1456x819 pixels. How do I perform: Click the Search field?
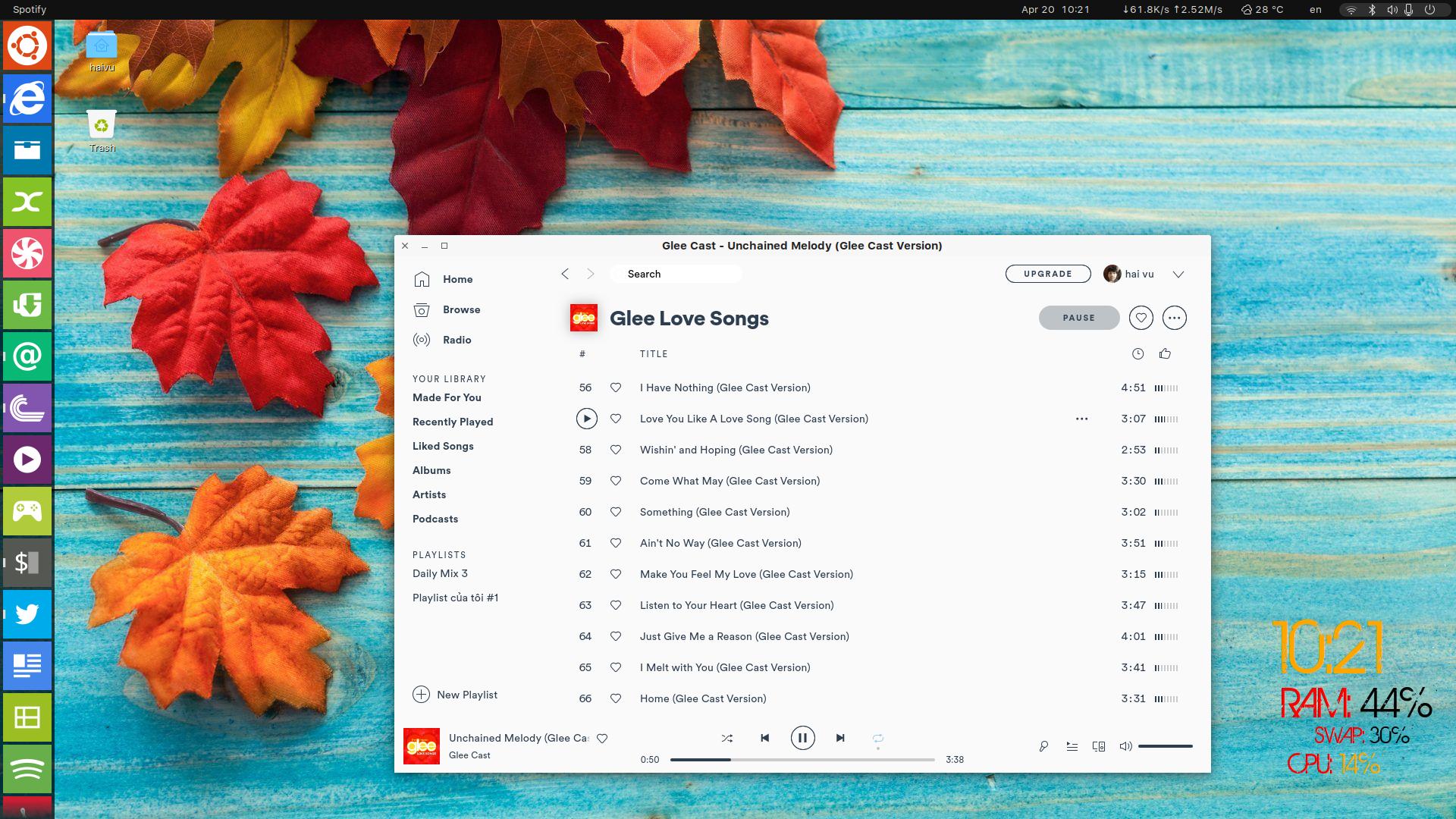pyautogui.click(x=676, y=274)
